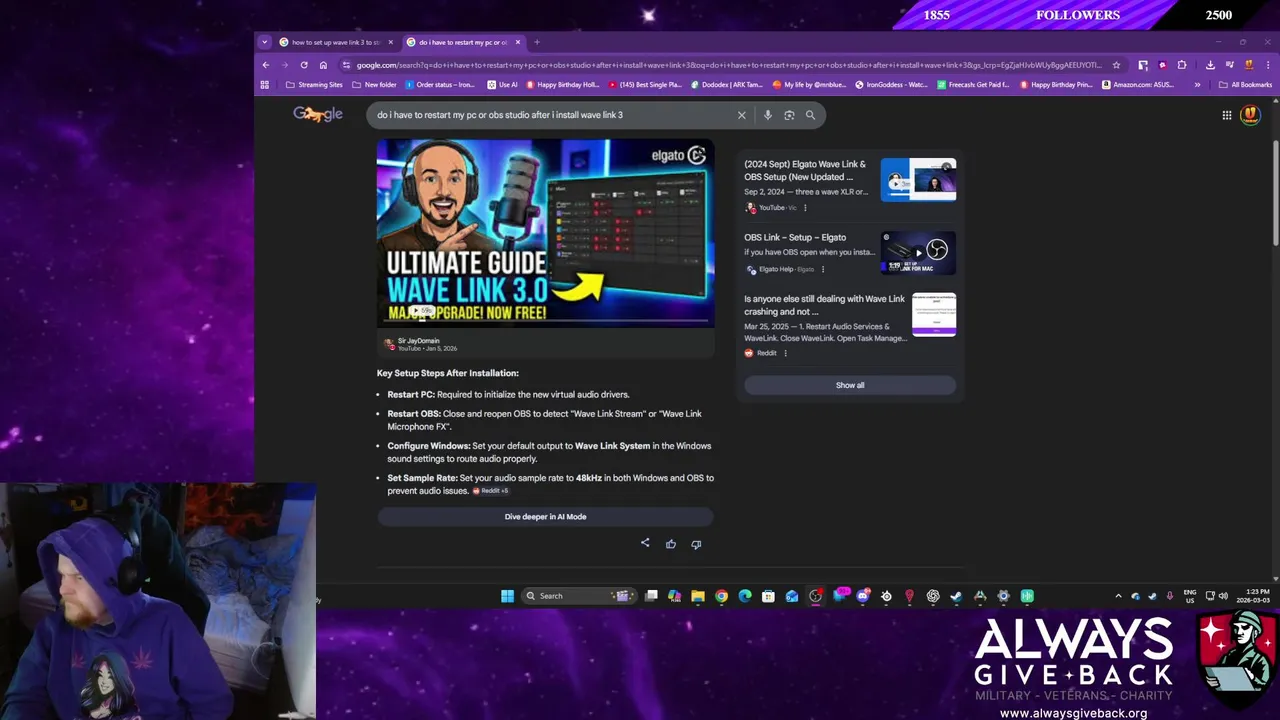Open Steam from the taskbar

click(x=956, y=596)
